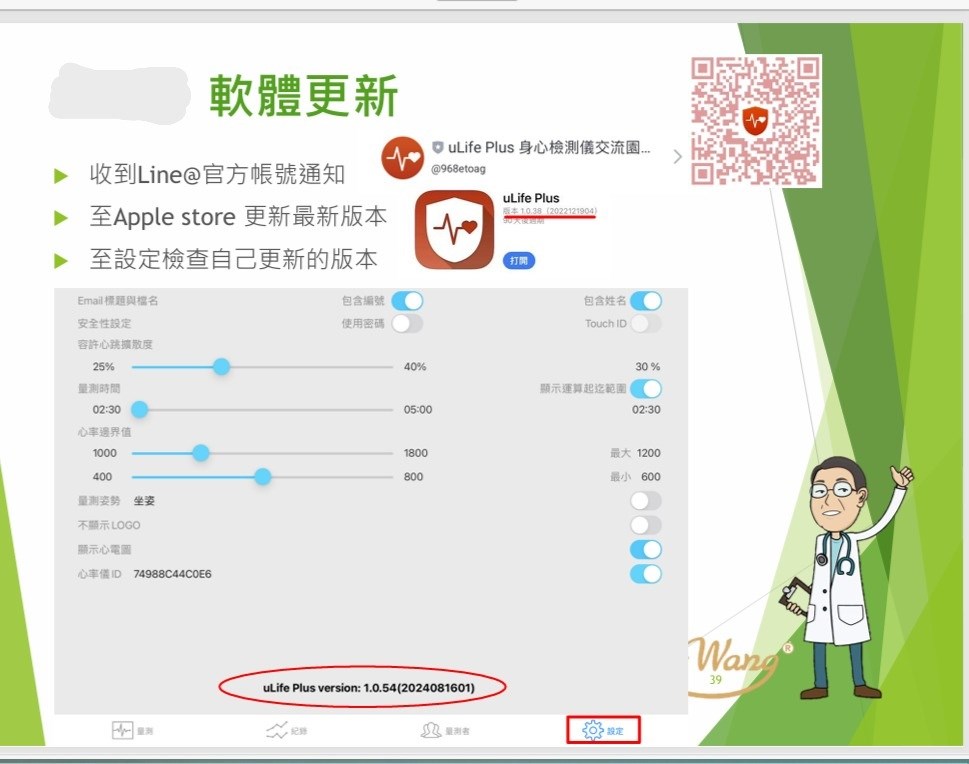Image resolution: width=969 pixels, height=764 pixels.
Task: Open the uLife Plus shield app icon
Action: [454, 230]
